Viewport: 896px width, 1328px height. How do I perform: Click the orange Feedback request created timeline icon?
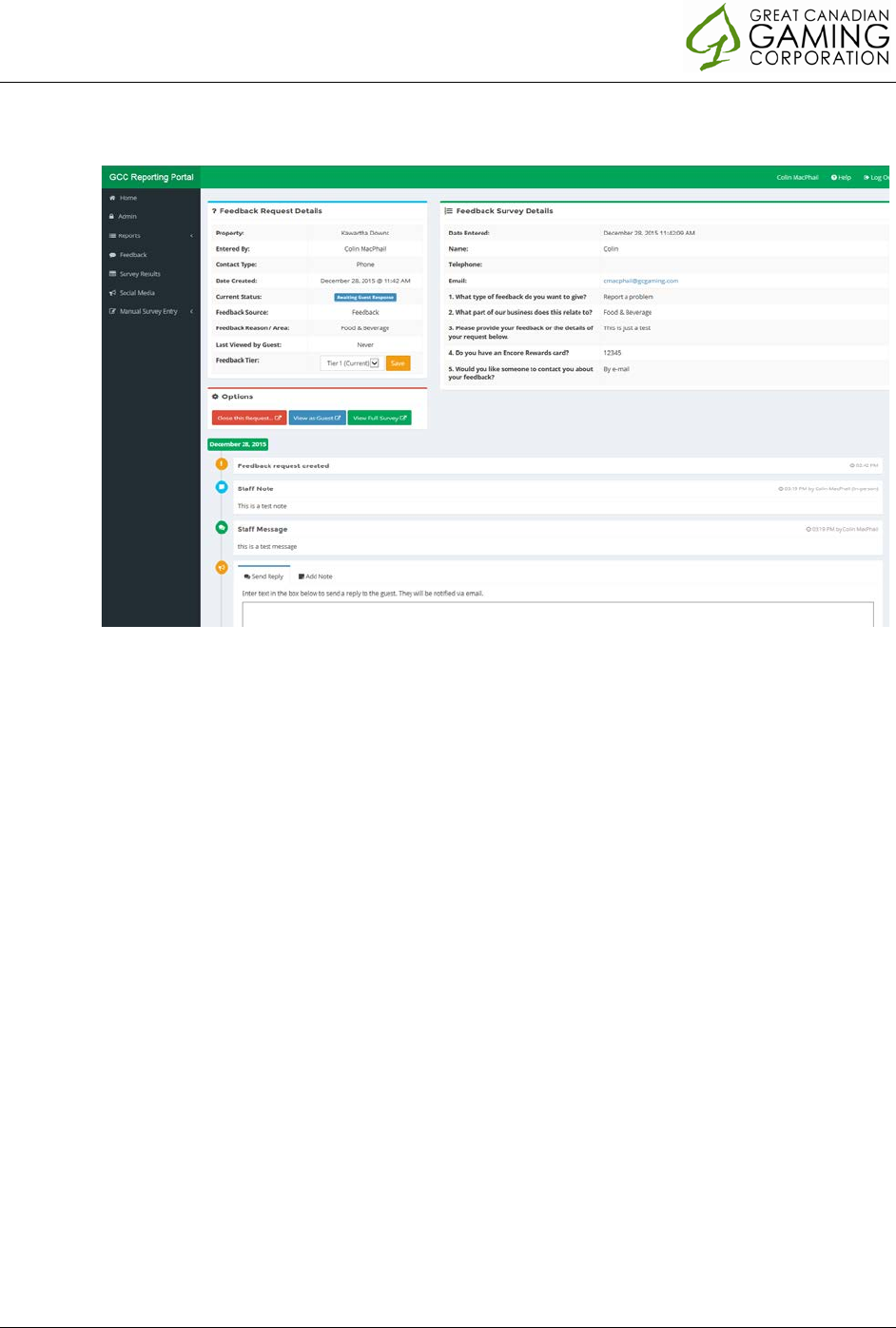coord(222,464)
